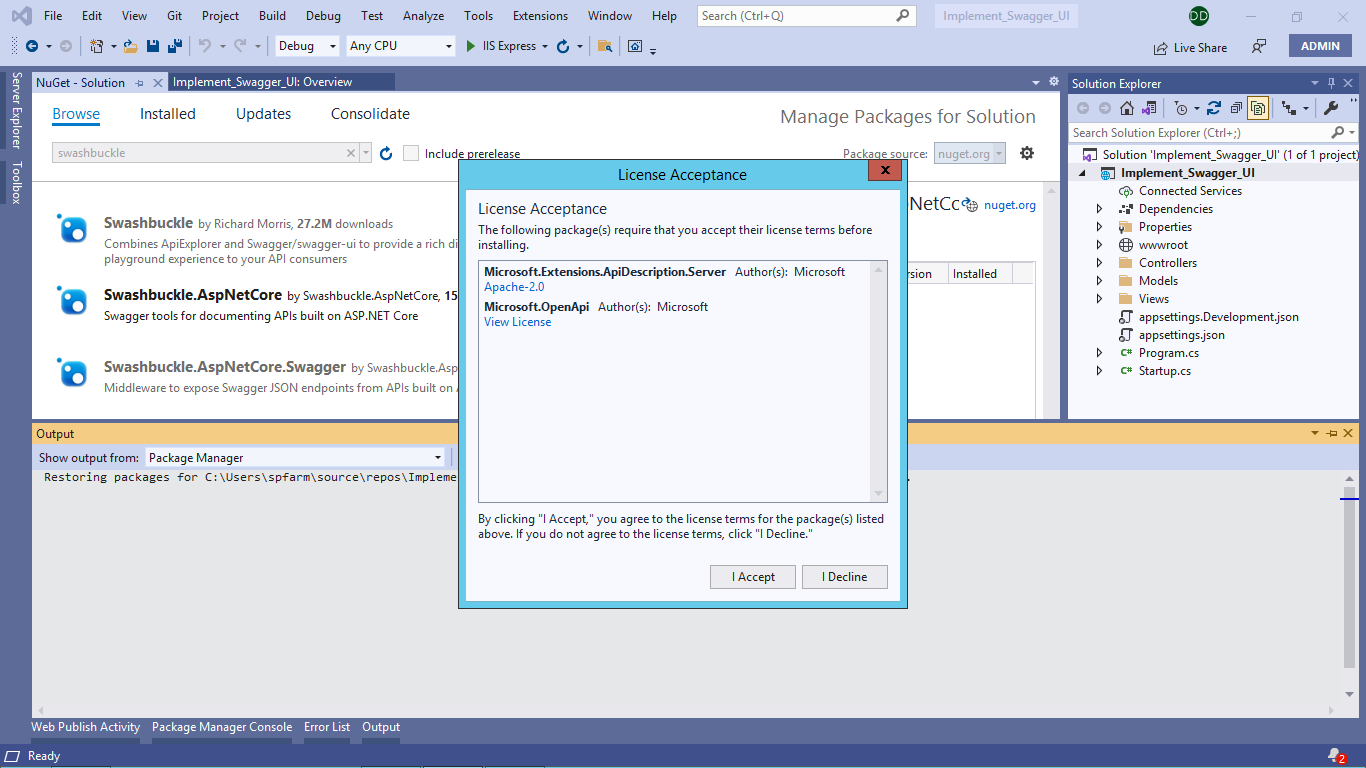Click the Live Share icon
Screen dimensions: 1366x768
pos(1160,47)
